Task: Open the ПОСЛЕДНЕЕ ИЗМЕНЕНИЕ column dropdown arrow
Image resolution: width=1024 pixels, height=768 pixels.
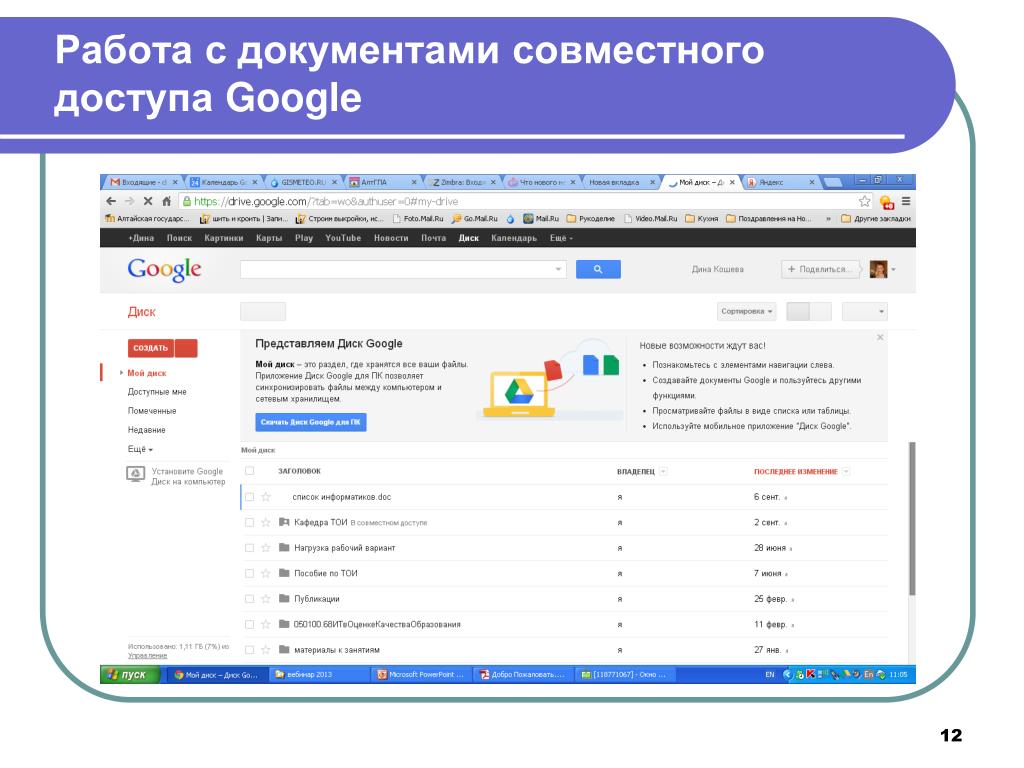Action: (846, 472)
